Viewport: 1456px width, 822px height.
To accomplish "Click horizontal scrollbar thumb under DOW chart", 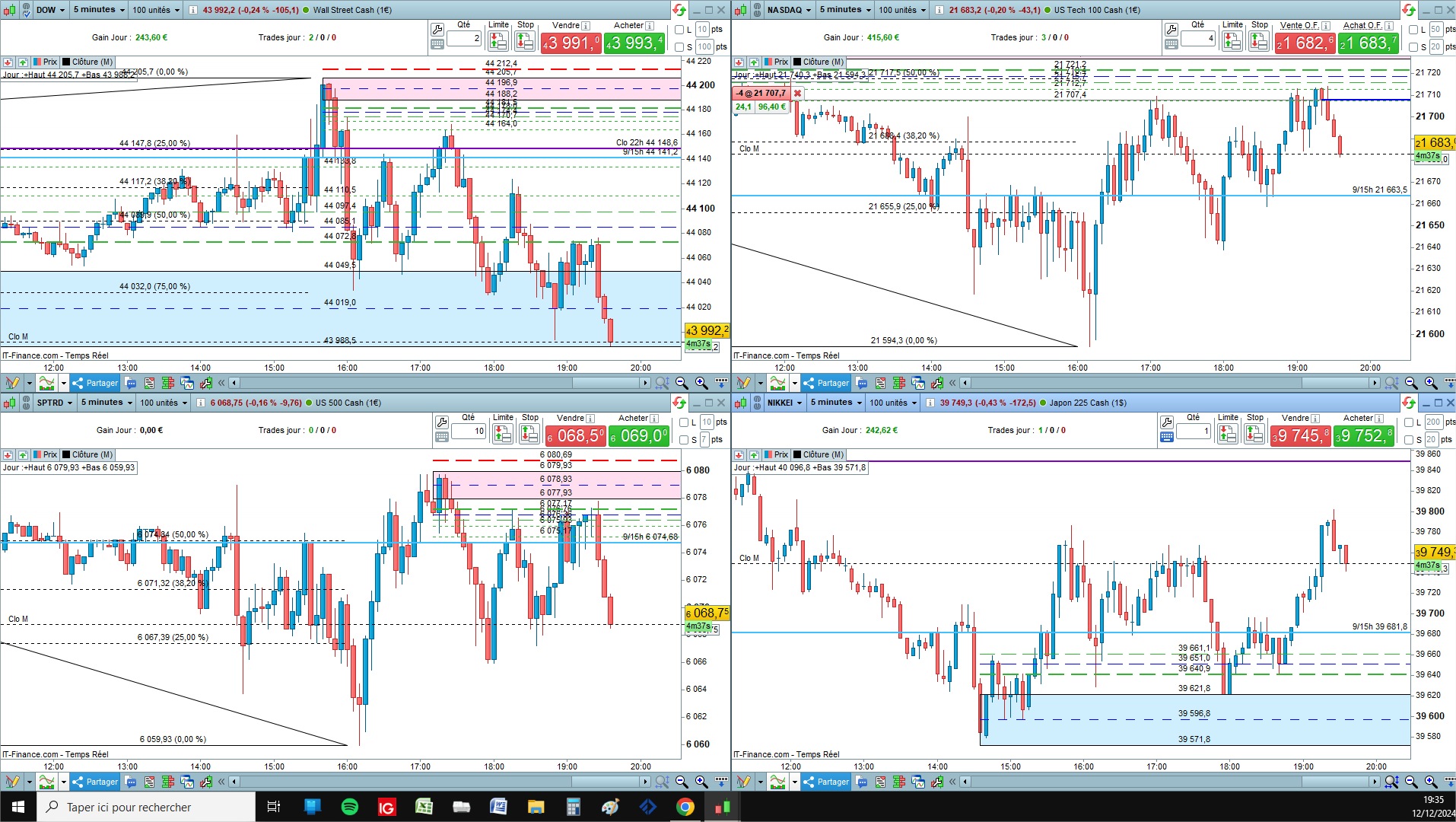I will tap(607, 383).
